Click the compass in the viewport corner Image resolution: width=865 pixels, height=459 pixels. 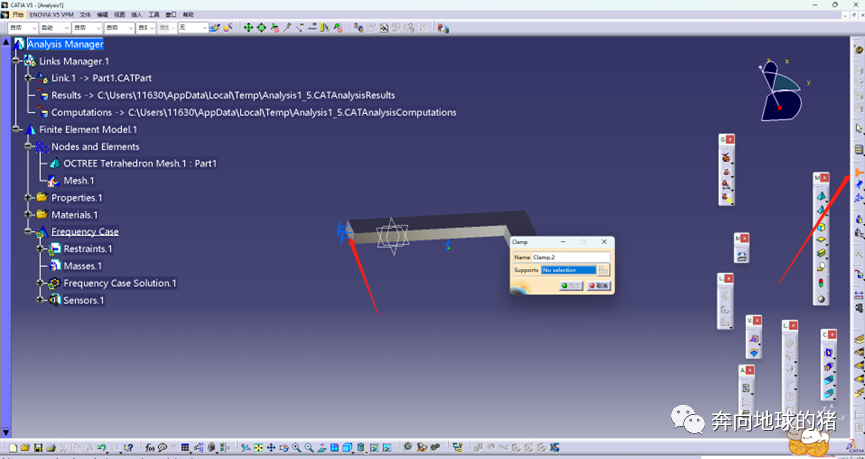pos(779,88)
